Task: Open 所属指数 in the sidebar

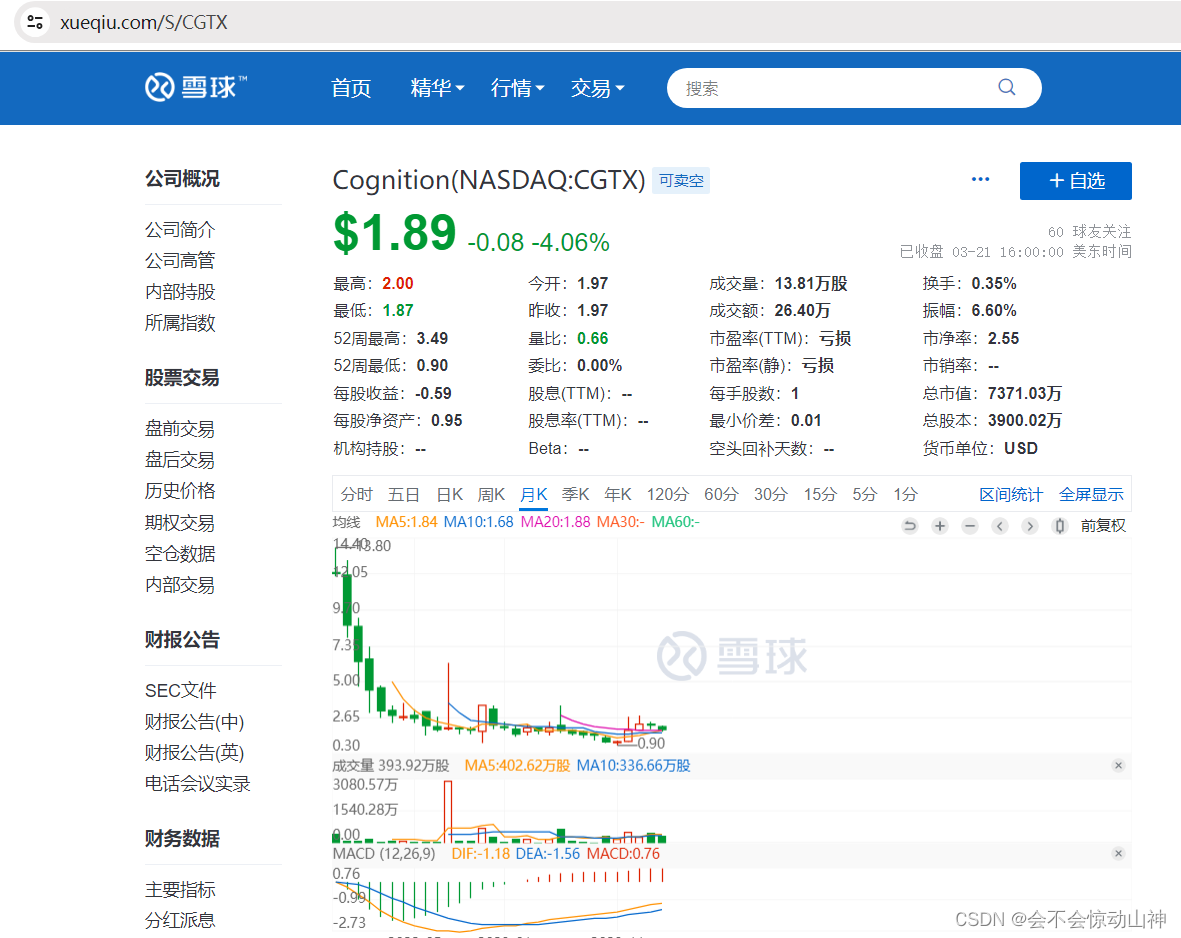Action: [x=180, y=323]
